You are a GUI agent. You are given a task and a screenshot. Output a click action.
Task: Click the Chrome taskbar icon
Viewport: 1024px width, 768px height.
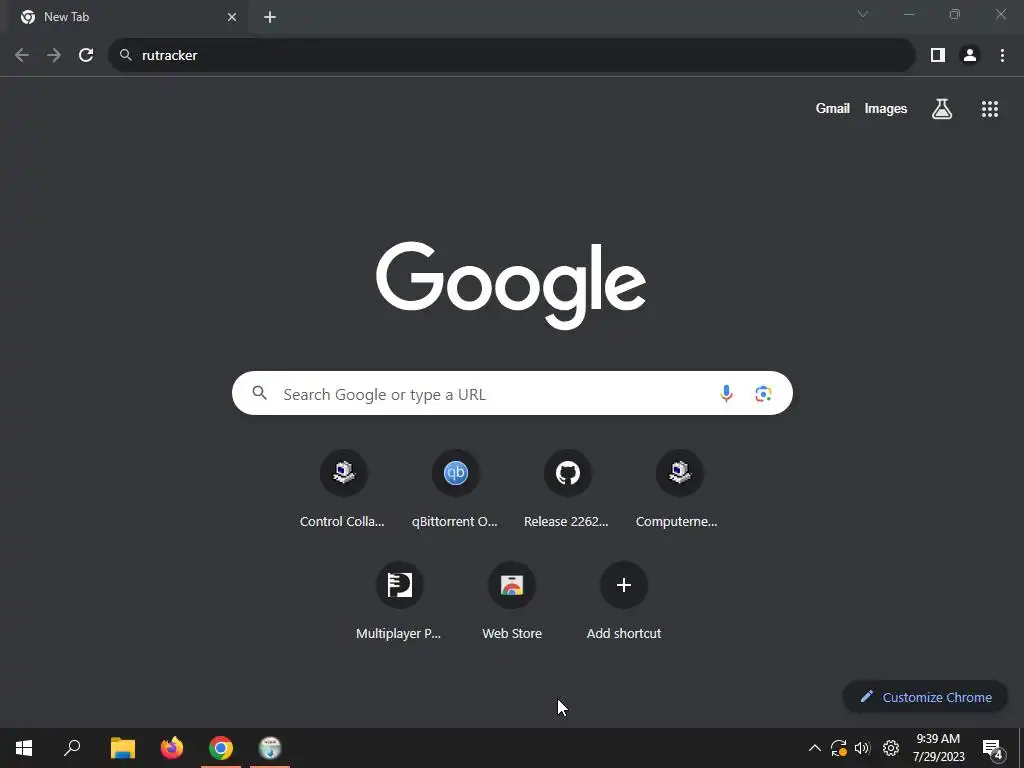click(x=221, y=748)
